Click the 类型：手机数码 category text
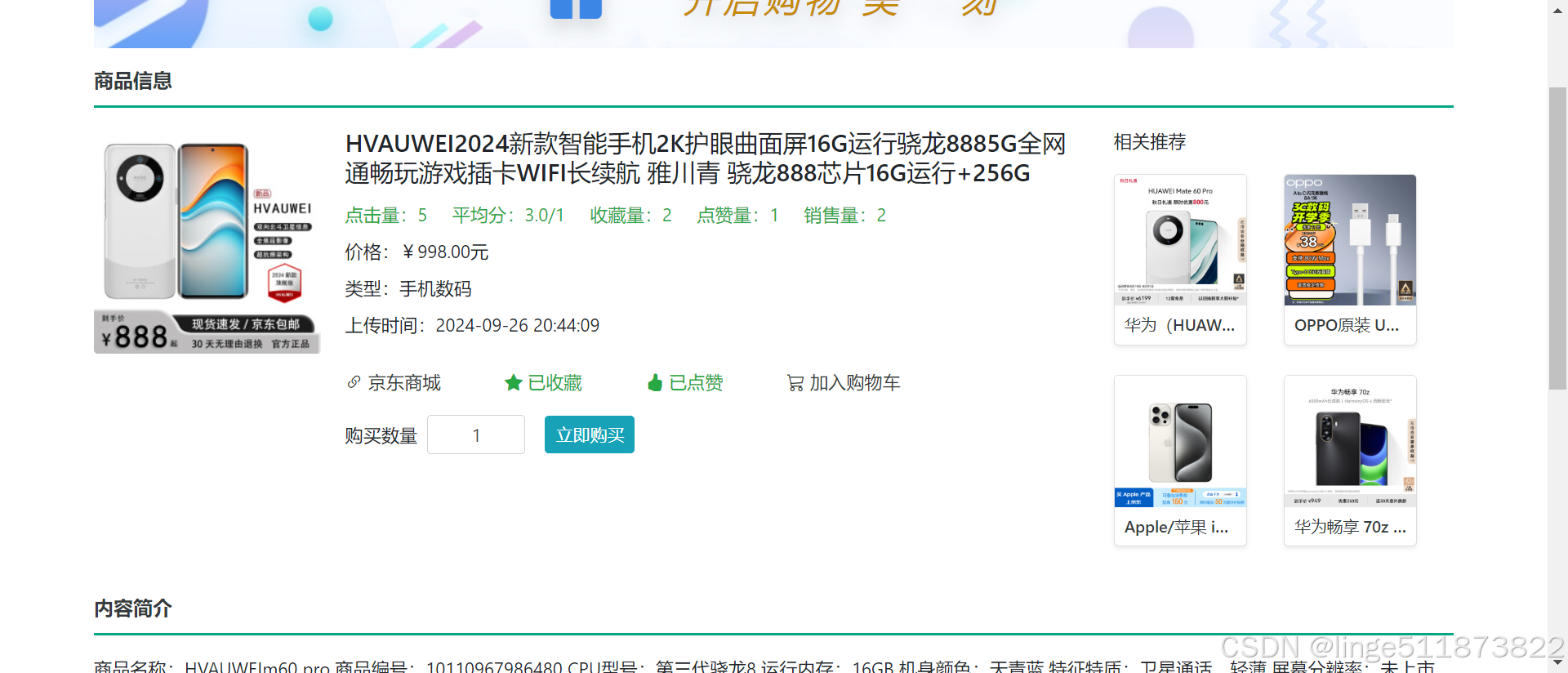This screenshot has height=673, width=1568. click(408, 289)
